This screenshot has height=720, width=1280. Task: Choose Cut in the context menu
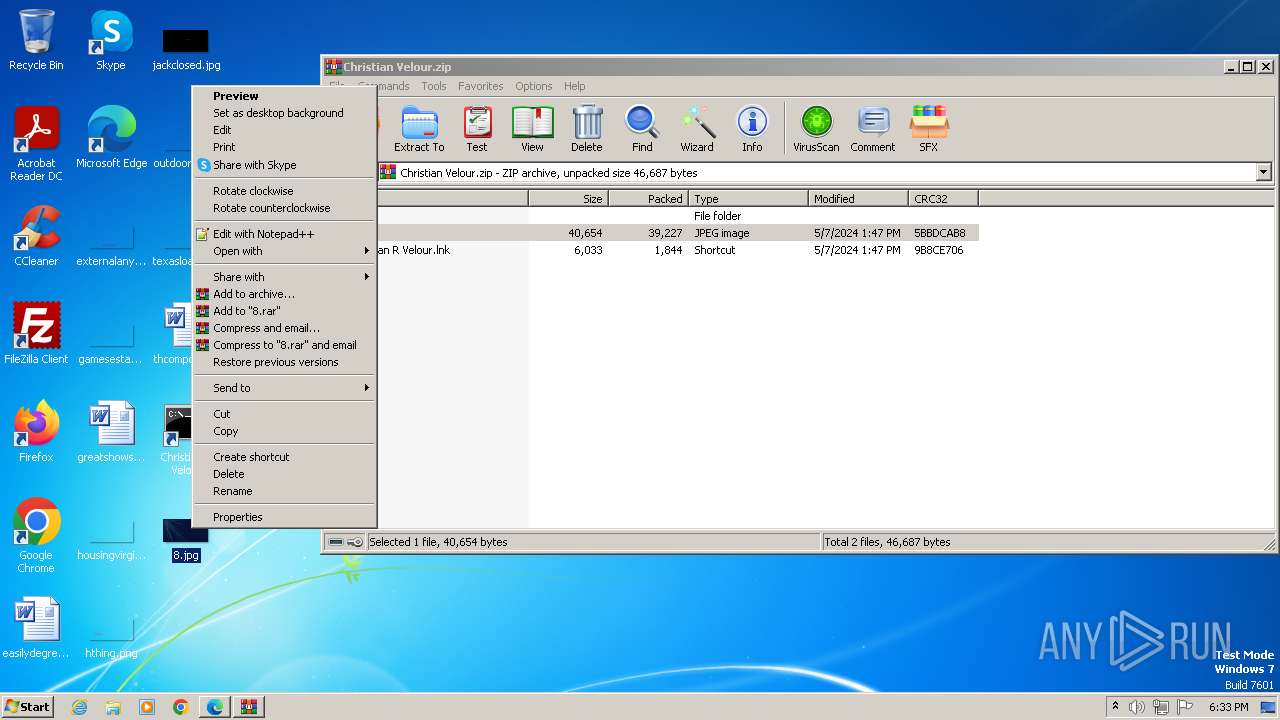pos(284,414)
